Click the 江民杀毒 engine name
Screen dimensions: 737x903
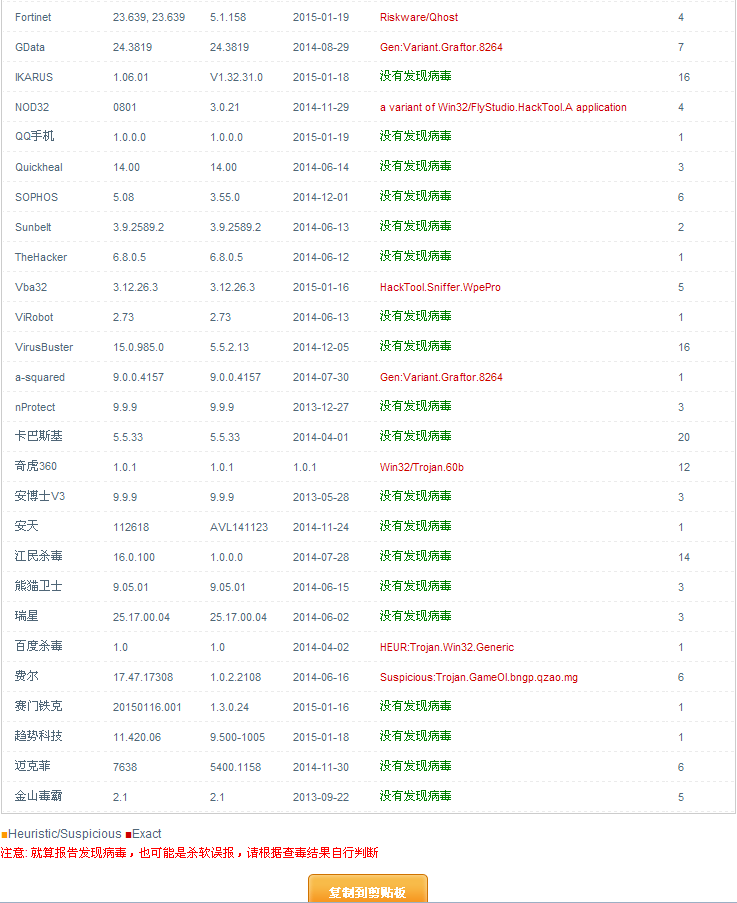(39, 556)
